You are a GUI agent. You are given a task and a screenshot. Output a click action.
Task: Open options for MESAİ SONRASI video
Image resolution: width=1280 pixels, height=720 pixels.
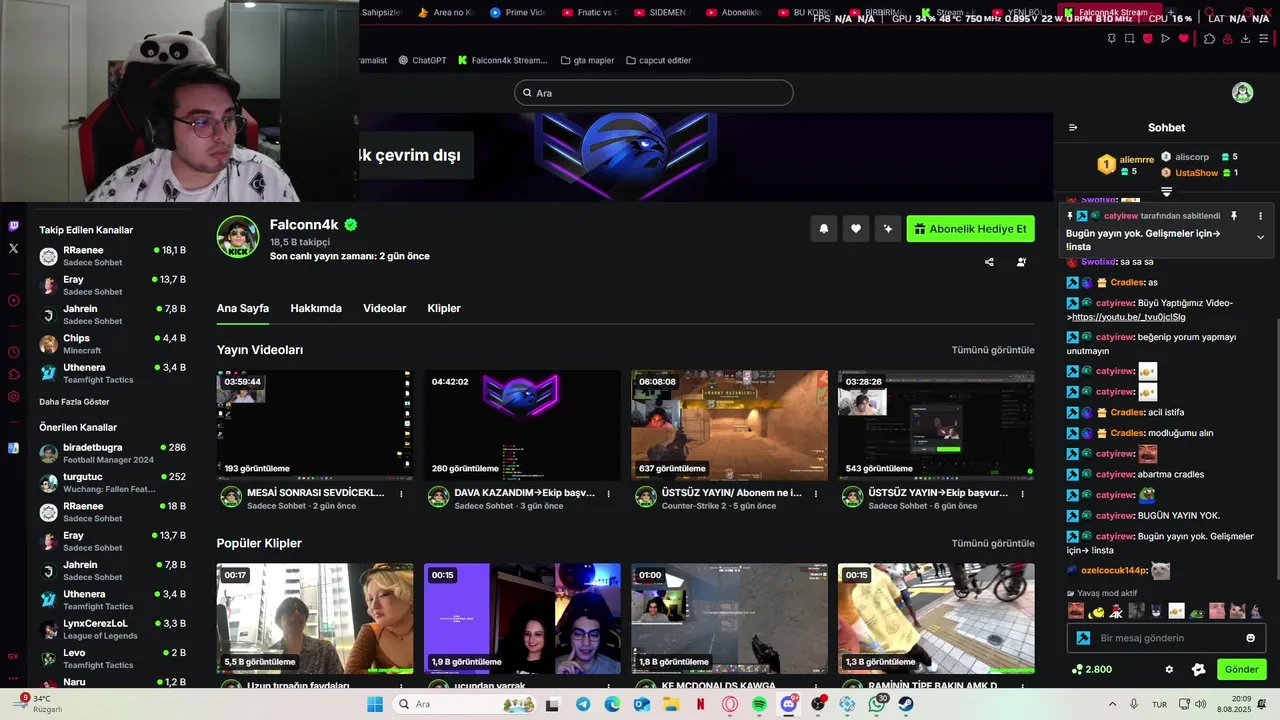401,494
